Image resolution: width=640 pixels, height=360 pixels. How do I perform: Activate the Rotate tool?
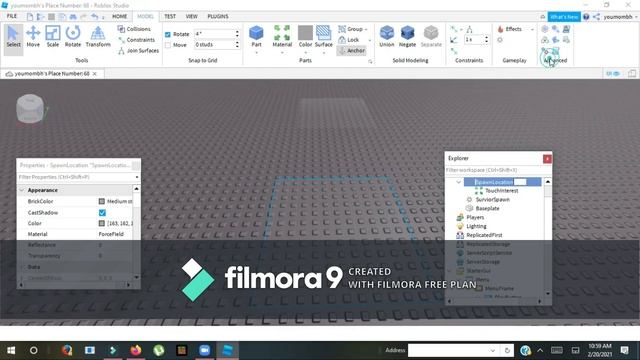pos(73,36)
